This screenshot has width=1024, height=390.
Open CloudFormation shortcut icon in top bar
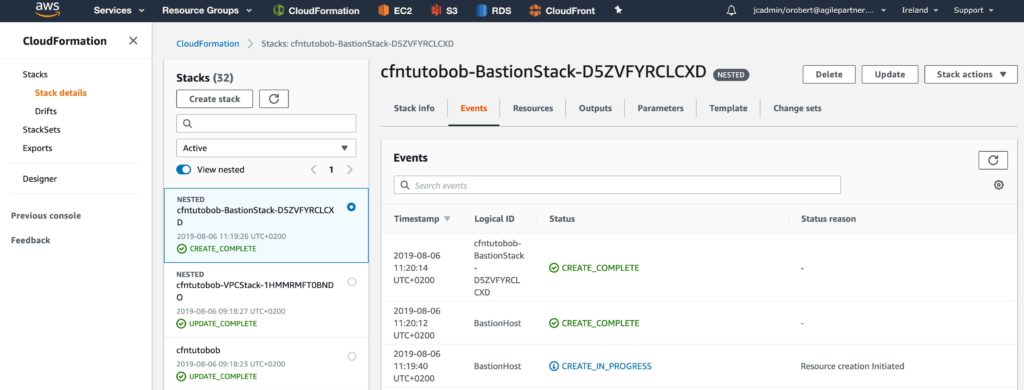(x=278, y=10)
